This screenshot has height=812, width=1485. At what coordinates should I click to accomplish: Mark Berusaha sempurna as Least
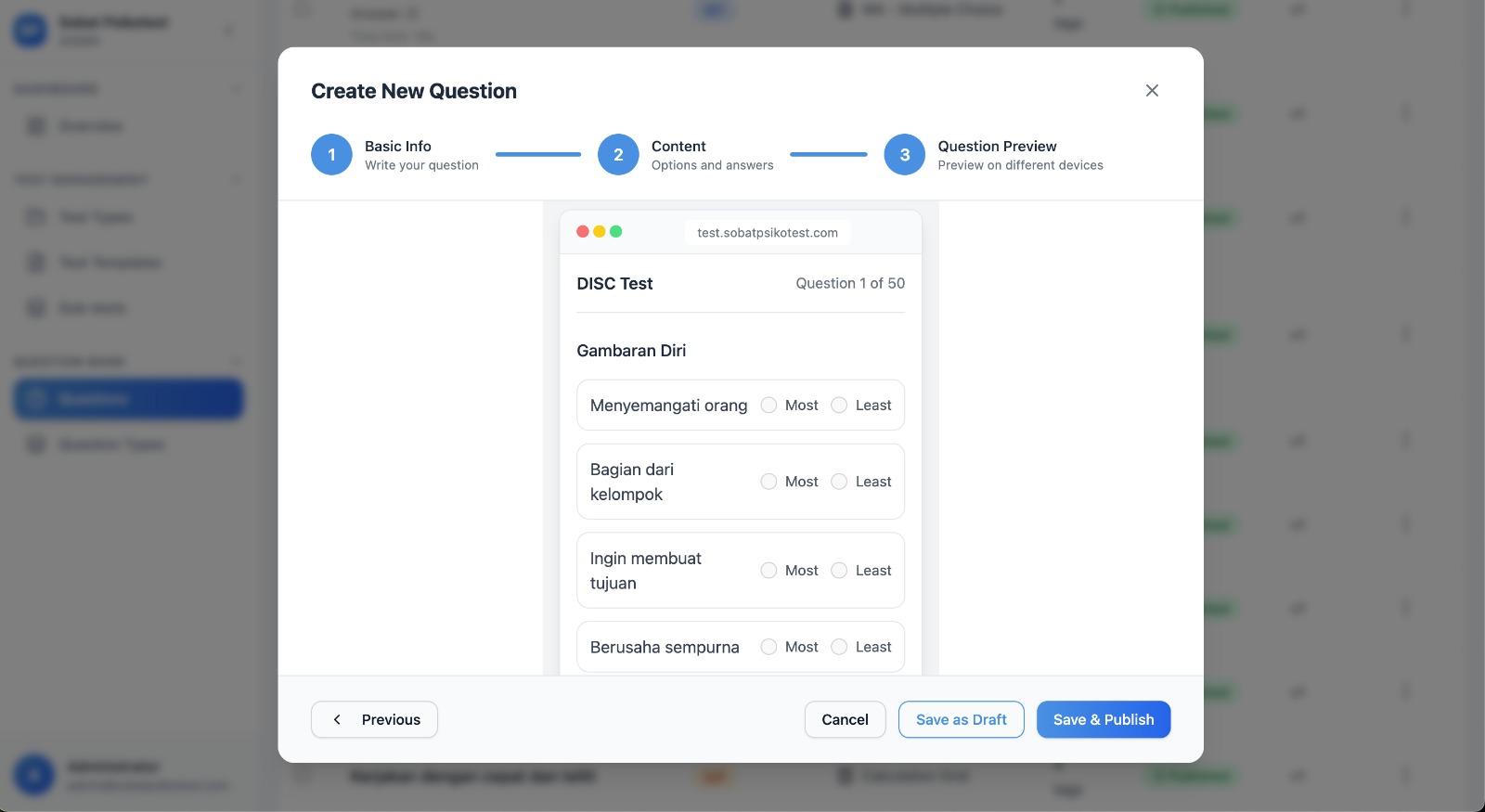pyautogui.click(x=839, y=647)
